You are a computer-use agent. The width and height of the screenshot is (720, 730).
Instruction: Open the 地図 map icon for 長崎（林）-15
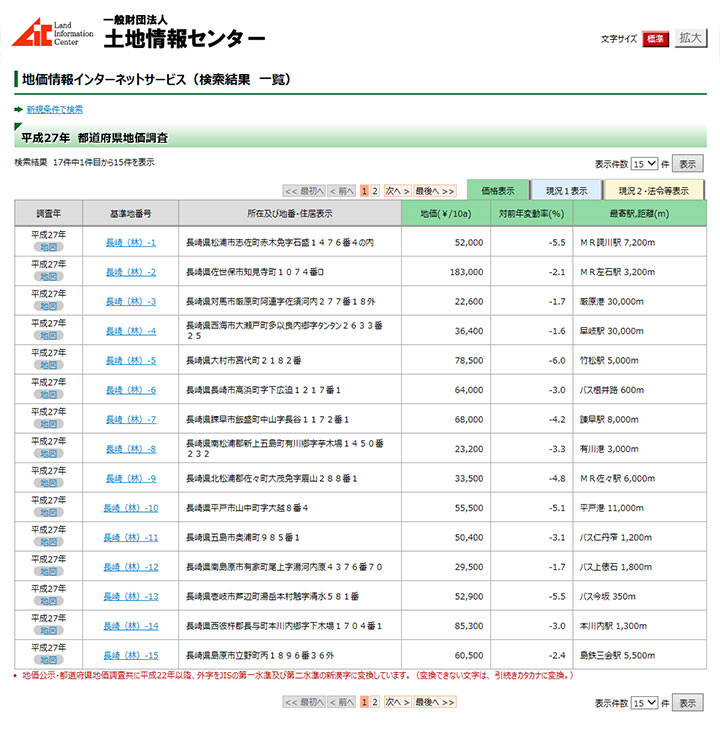coord(48,661)
